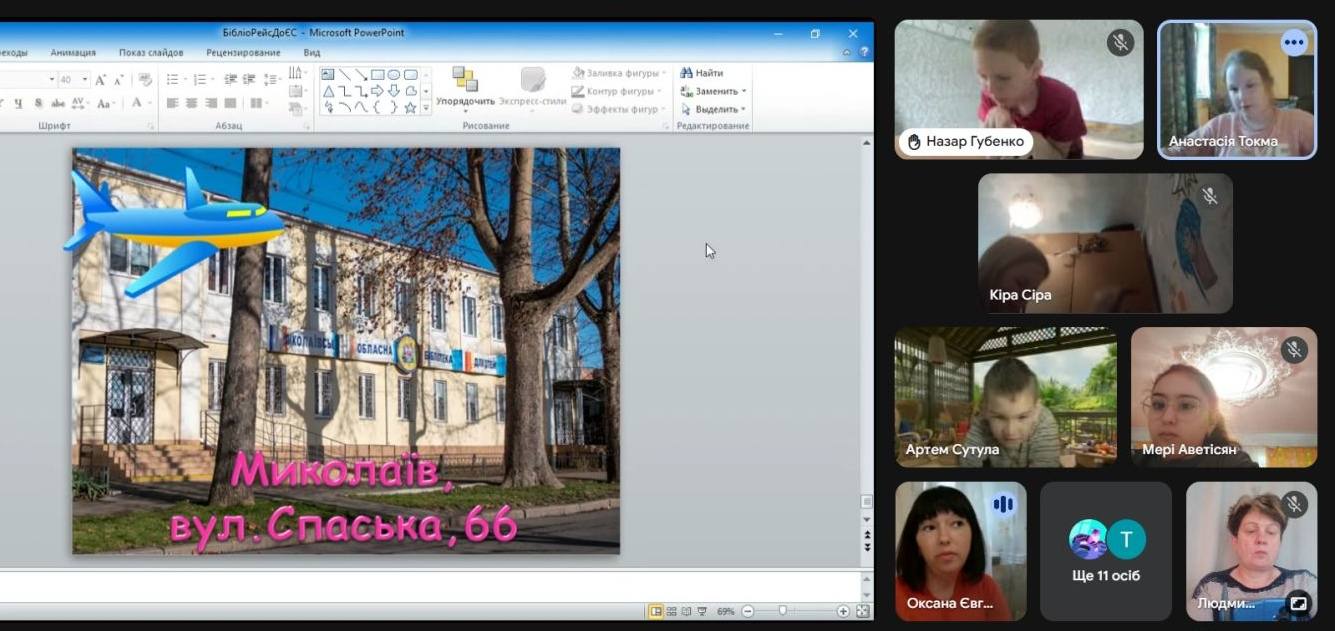Click the Найти (Find) button

pyautogui.click(x=702, y=73)
